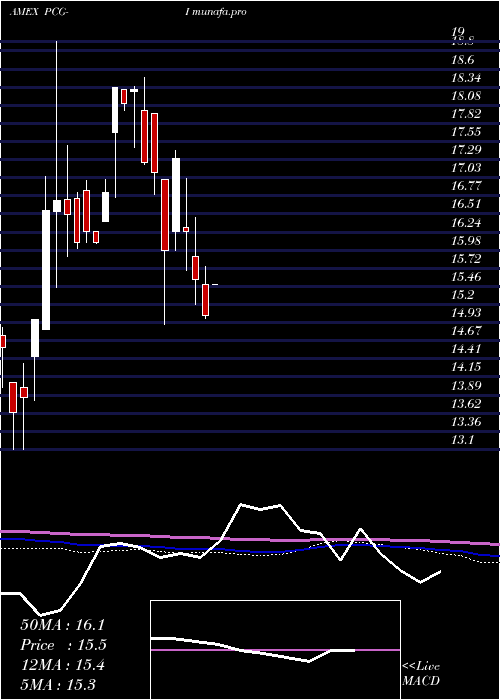Click the 18.34 price axis label
The width and height of the screenshot is (500, 700).
[x=466, y=78]
